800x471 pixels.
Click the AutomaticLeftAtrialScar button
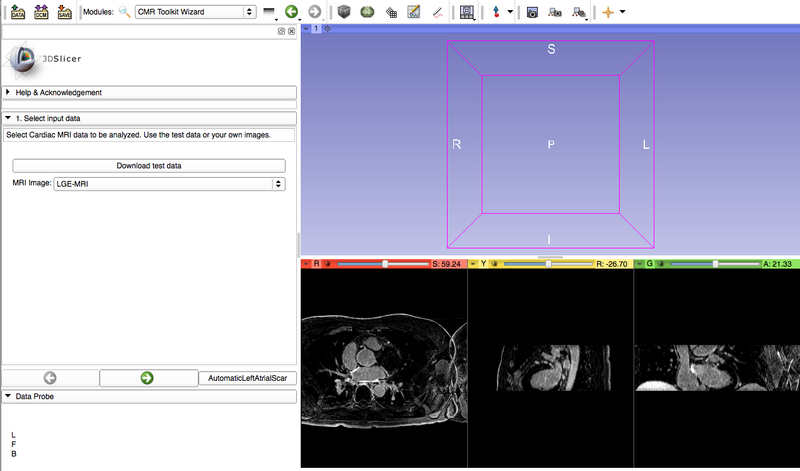coord(247,378)
